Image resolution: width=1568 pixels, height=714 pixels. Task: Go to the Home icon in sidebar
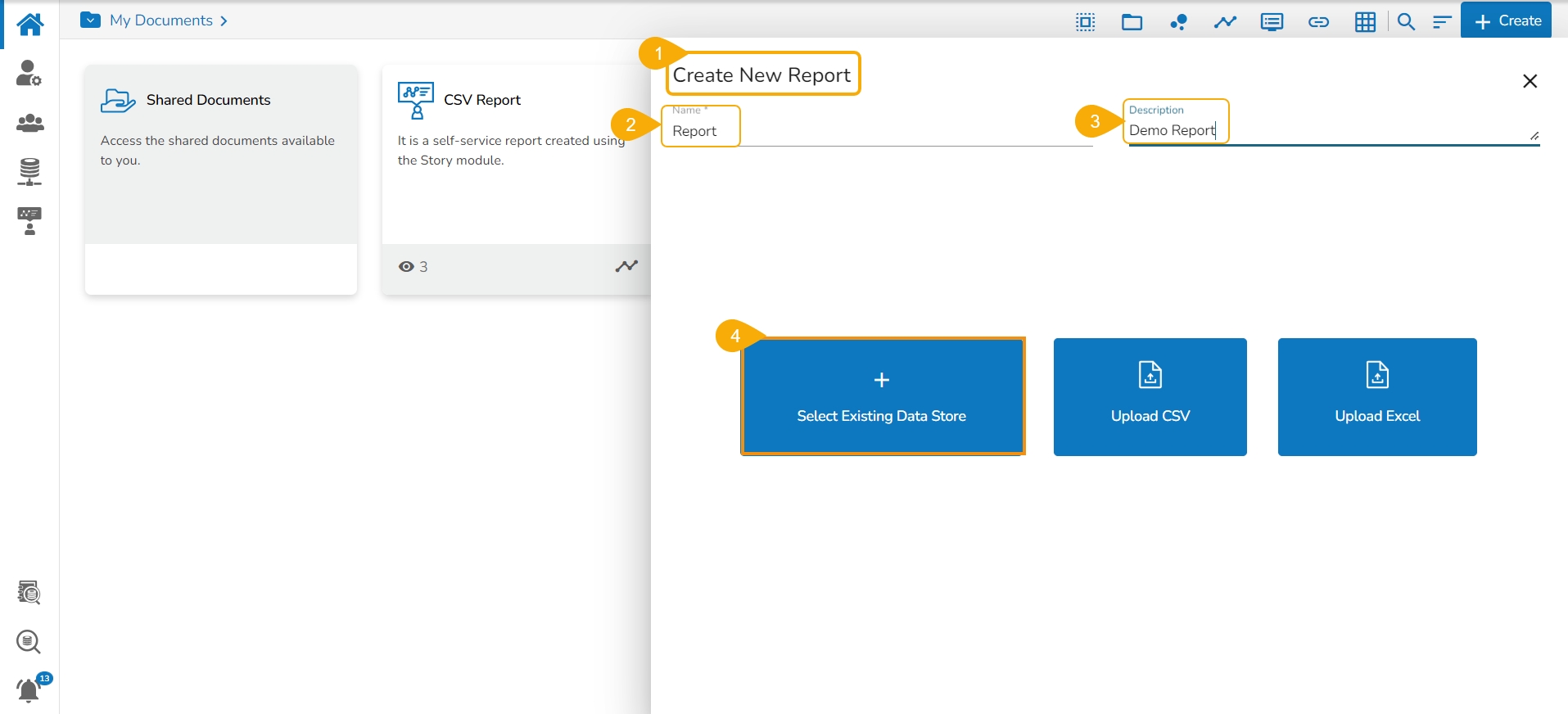[x=29, y=24]
